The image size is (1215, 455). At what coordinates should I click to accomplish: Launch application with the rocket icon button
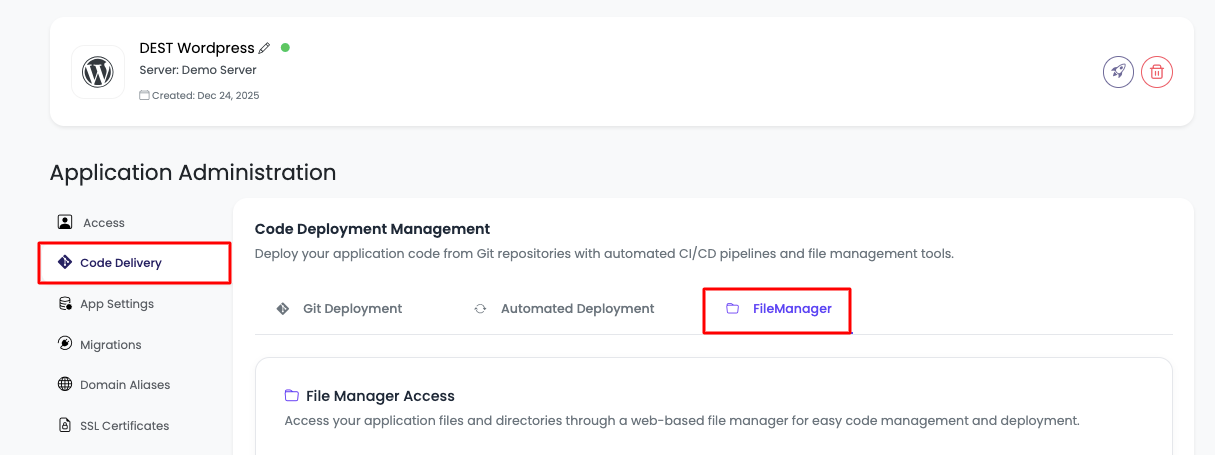1118,72
